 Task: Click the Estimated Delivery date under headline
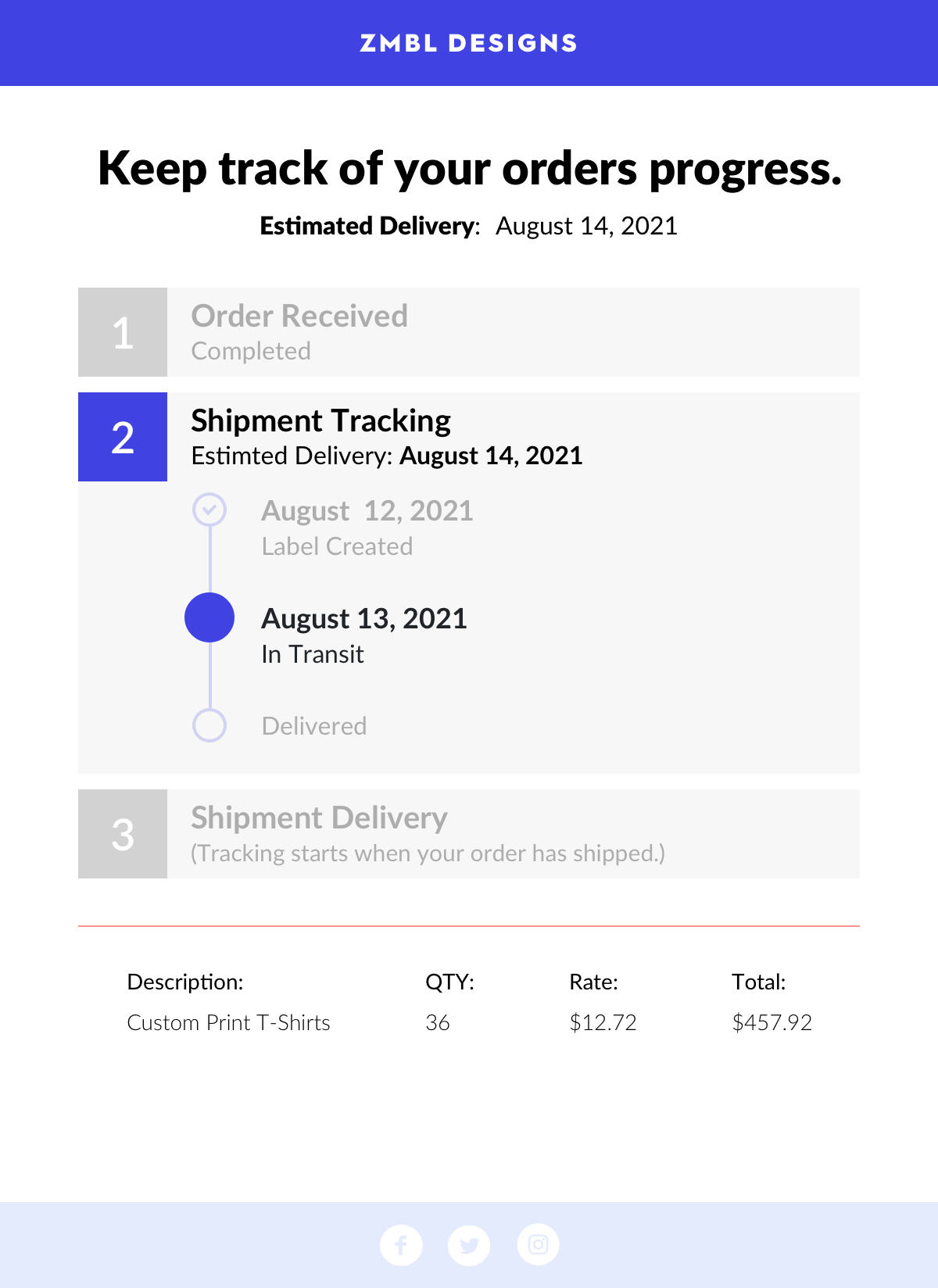pos(586,226)
